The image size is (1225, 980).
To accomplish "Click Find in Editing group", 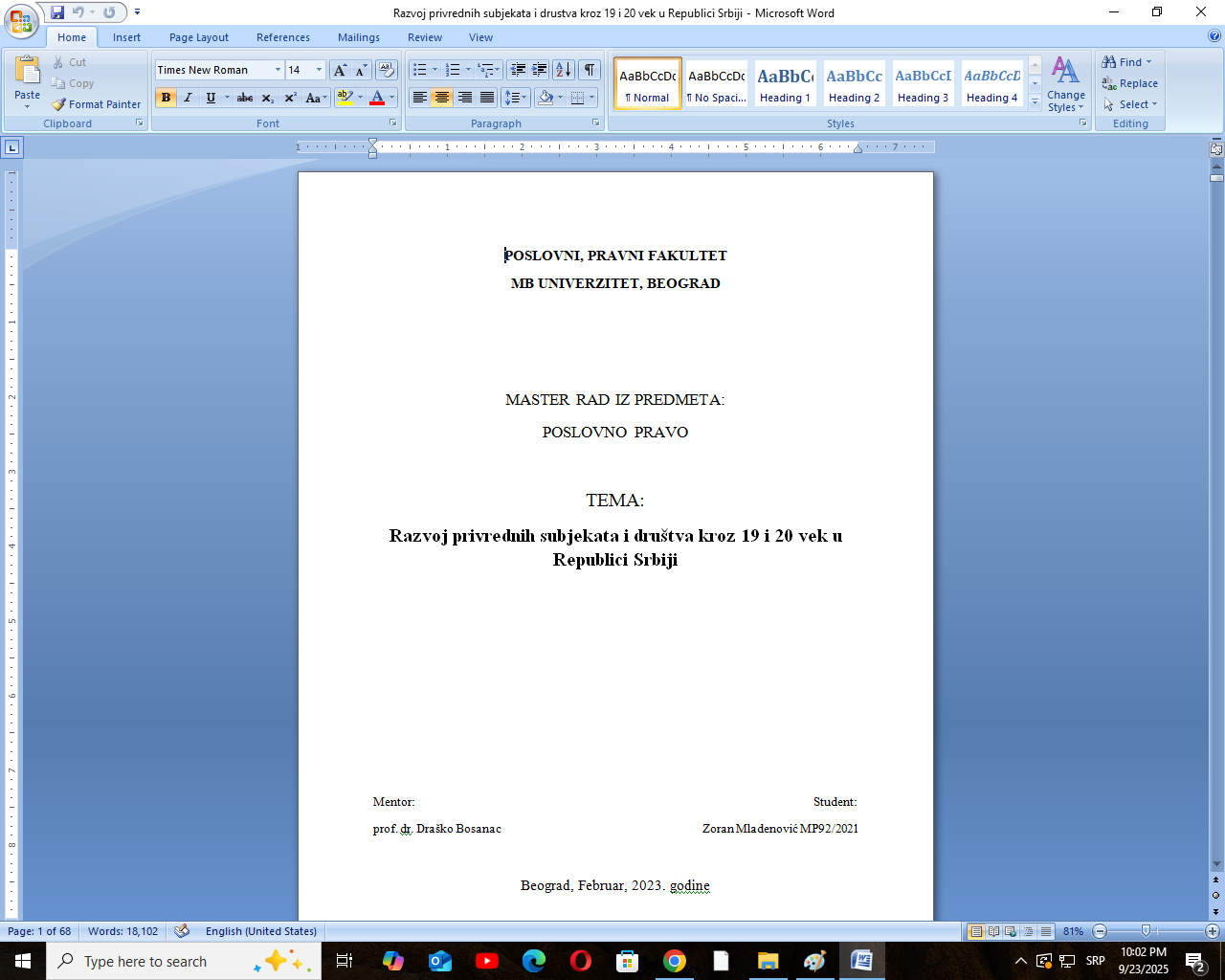I will (x=1127, y=62).
